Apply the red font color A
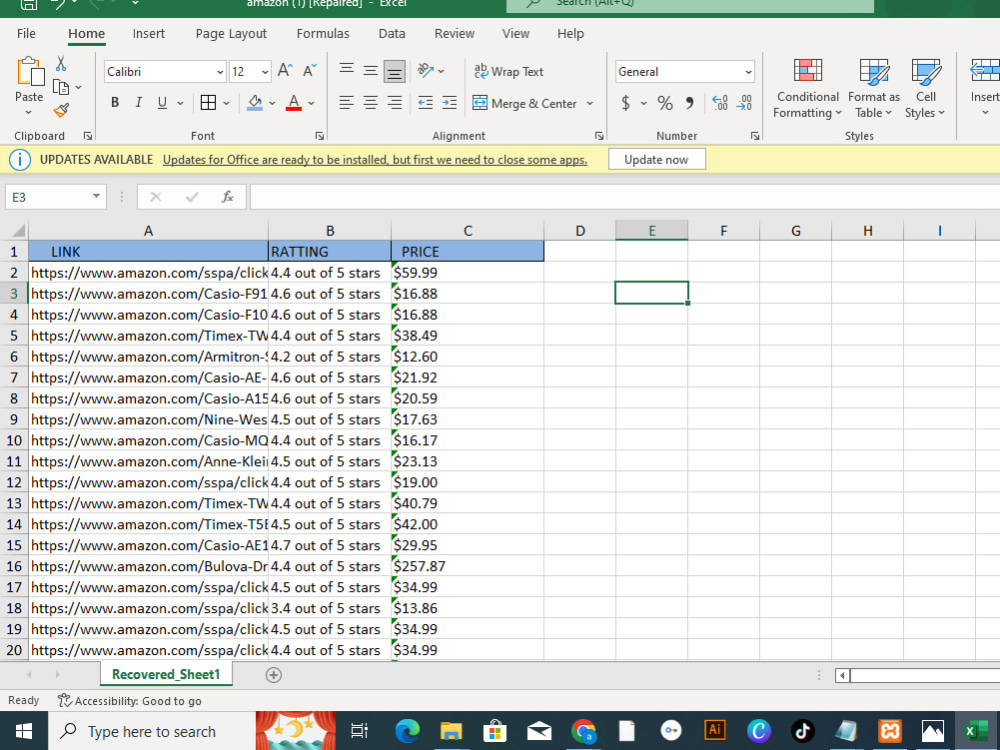The width and height of the screenshot is (1000, 750). pyautogui.click(x=294, y=103)
